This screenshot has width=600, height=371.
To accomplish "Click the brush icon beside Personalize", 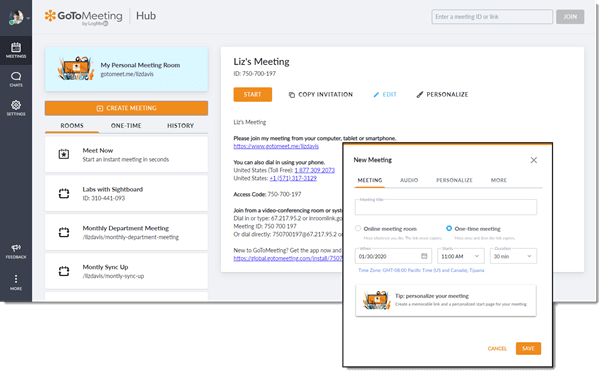I will (420, 94).
